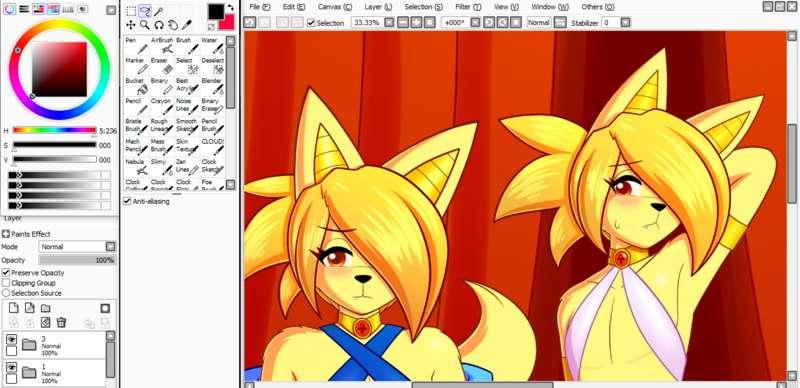Image resolution: width=800 pixels, height=388 pixels.
Task: Enable Clipping Group
Action: coord(6,283)
